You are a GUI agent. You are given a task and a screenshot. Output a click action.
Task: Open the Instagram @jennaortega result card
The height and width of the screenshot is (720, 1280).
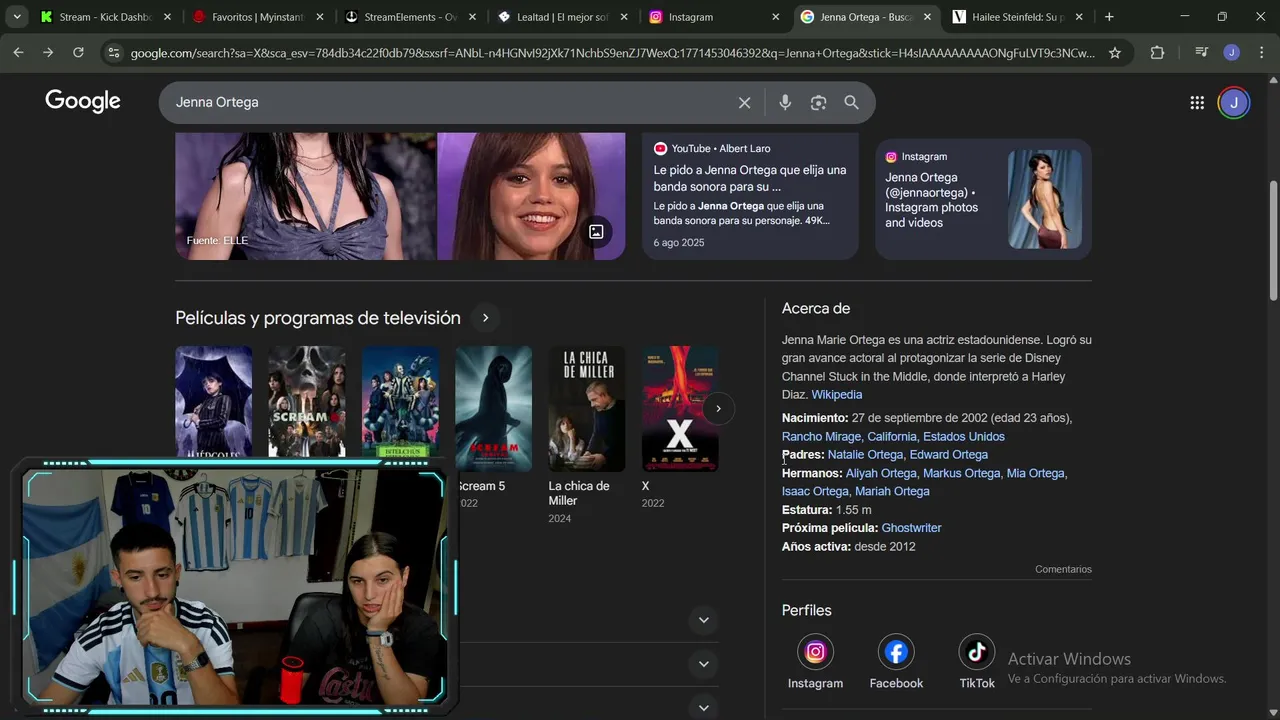pos(983,199)
